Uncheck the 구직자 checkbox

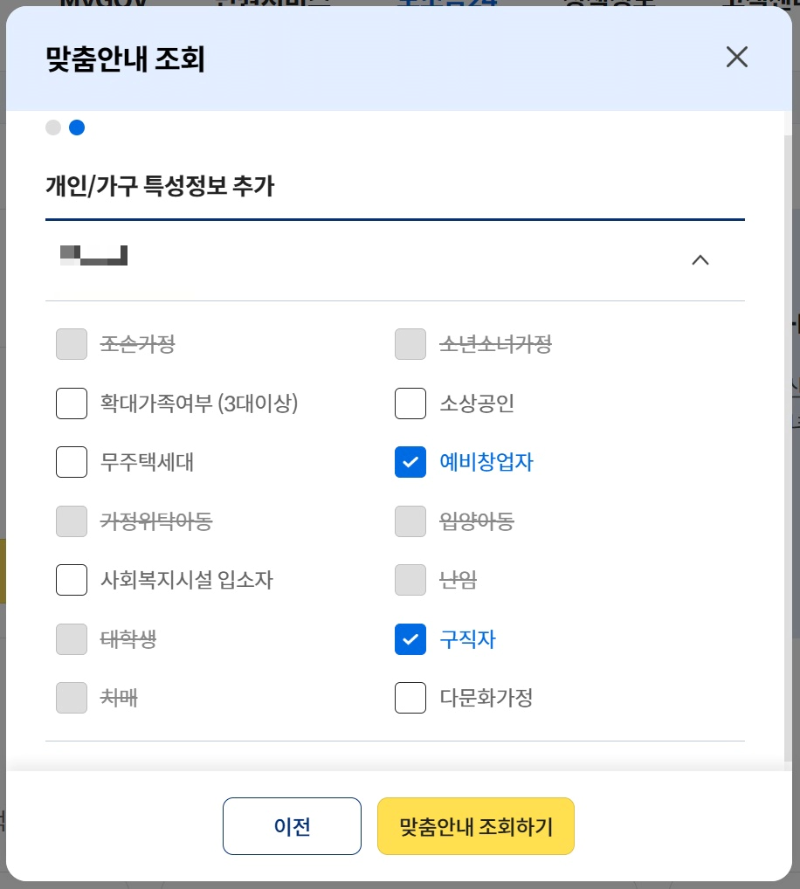pyautogui.click(x=410, y=639)
